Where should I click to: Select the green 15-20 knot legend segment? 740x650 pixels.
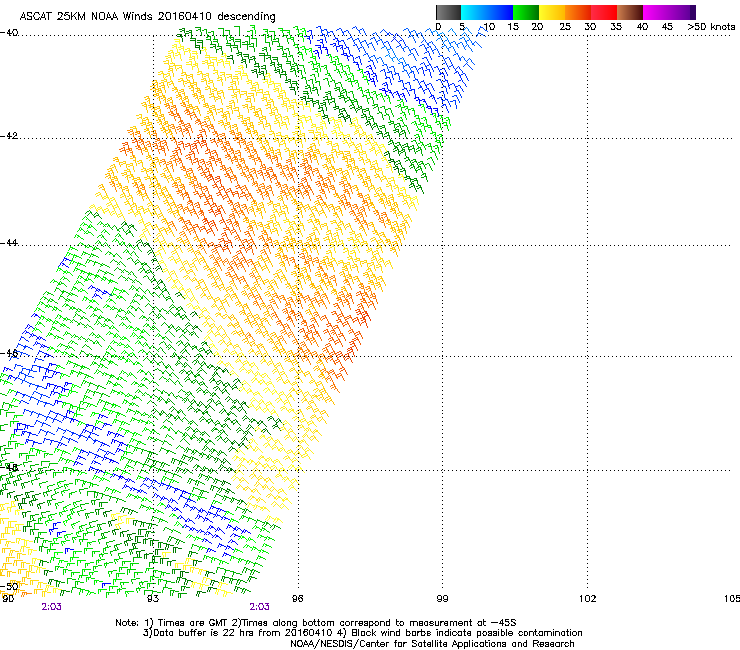click(526, 12)
